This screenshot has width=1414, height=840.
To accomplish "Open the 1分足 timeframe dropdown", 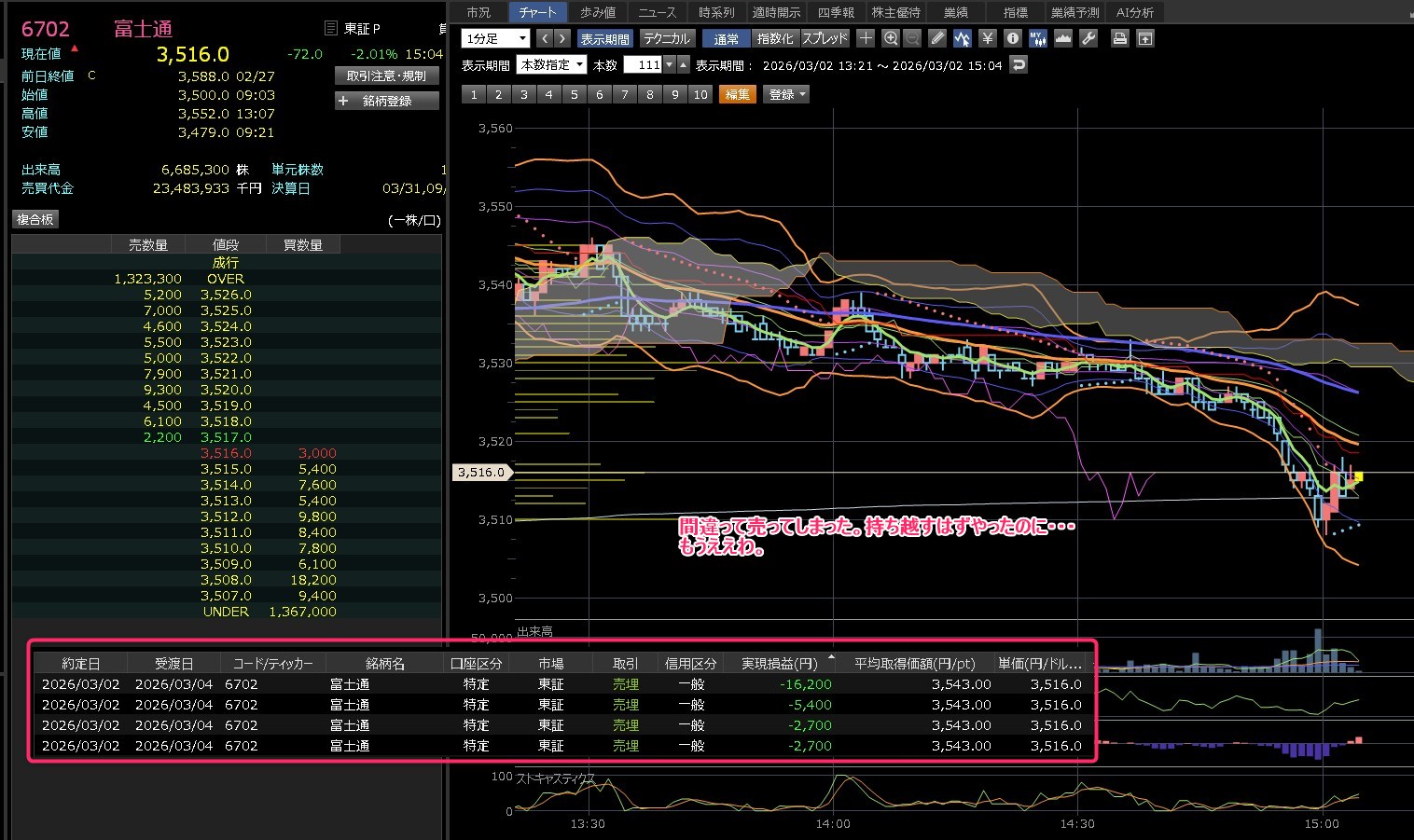I will coord(495,38).
